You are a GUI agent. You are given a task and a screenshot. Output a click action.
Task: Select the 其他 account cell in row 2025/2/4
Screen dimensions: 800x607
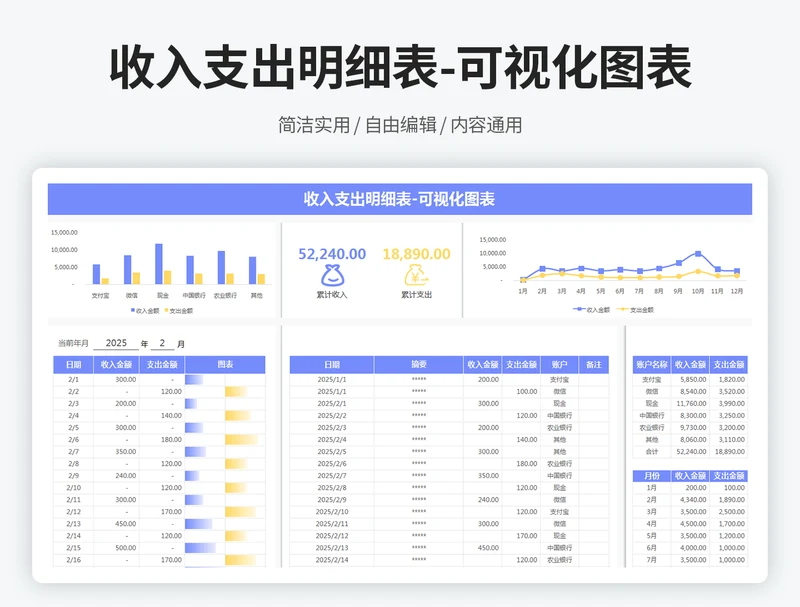point(560,440)
